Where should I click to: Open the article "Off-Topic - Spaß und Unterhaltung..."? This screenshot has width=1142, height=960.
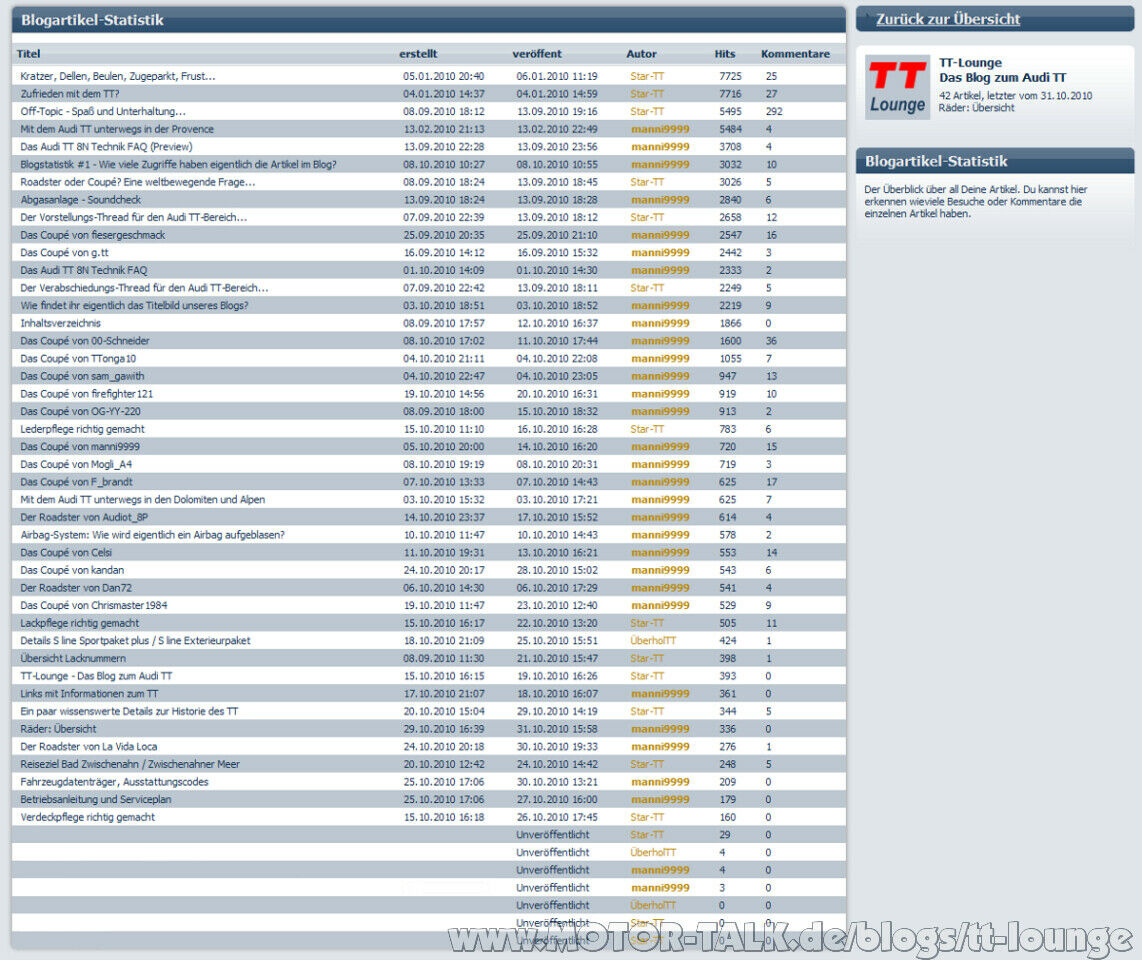100,111
